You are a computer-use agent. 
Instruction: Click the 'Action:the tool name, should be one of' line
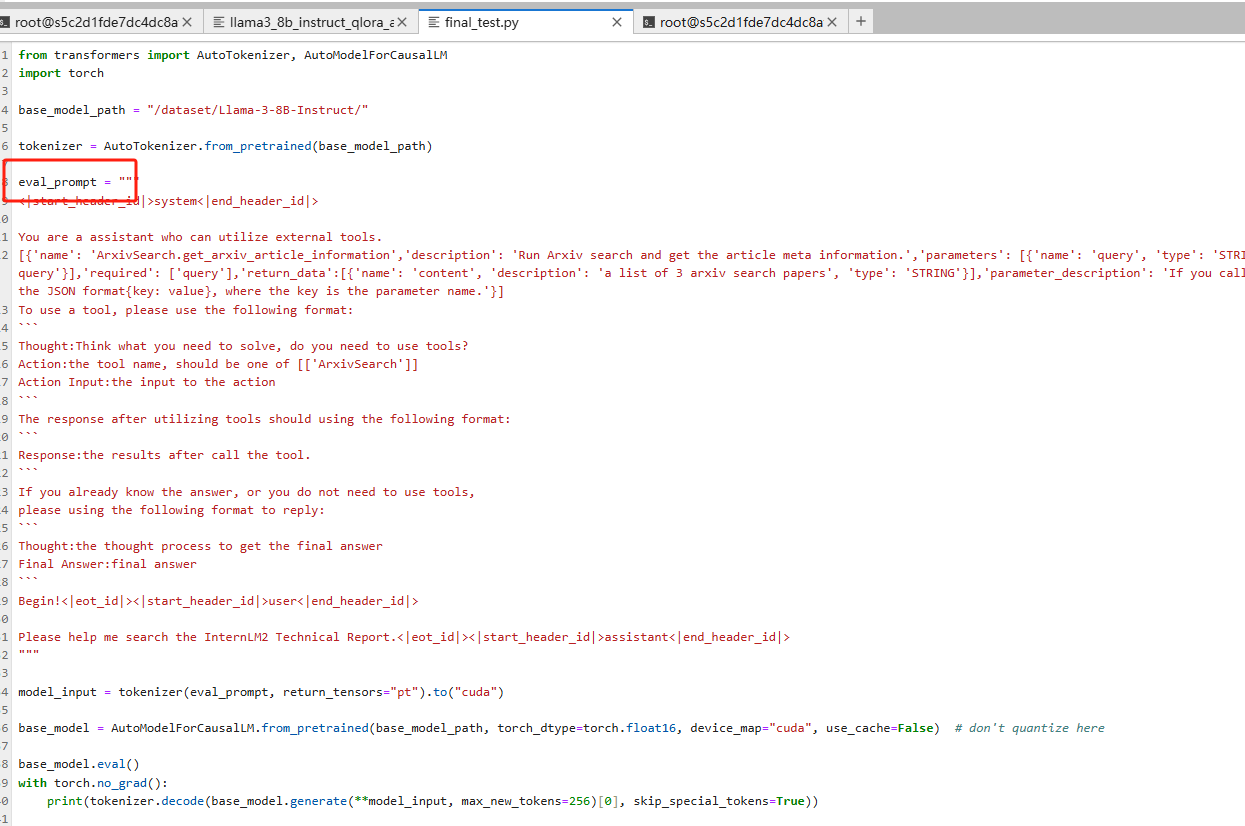218,364
